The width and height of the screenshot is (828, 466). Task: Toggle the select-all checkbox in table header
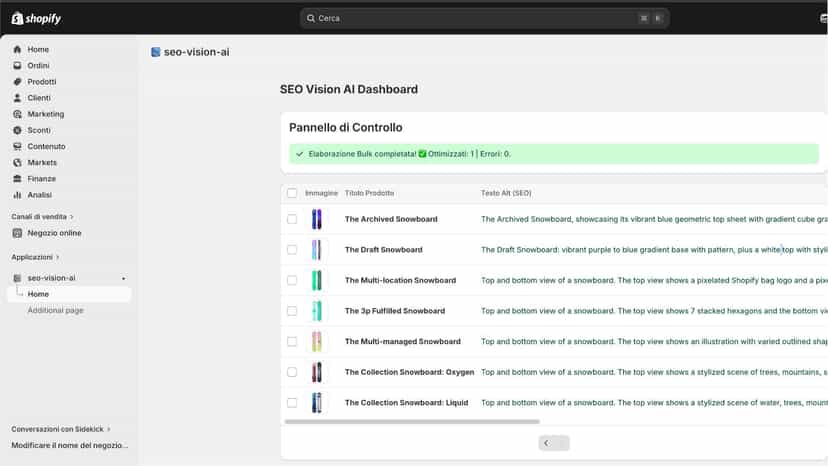coord(292,193)
